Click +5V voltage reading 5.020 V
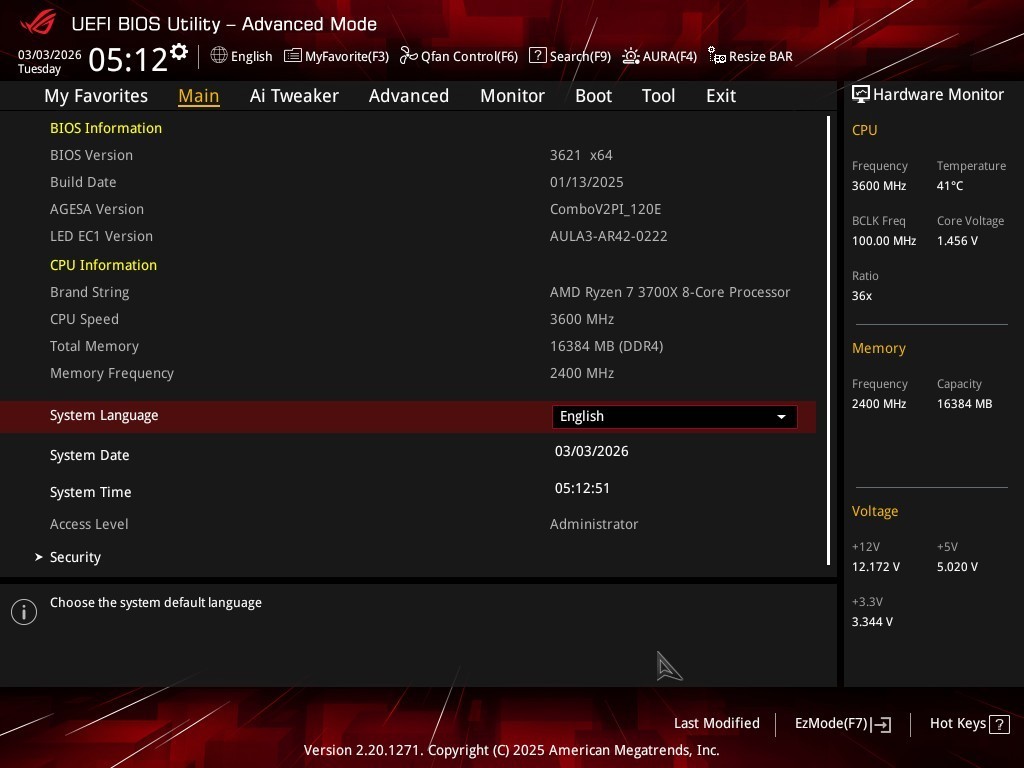This screenshot has width=1024, height=768. coord(957,567)
